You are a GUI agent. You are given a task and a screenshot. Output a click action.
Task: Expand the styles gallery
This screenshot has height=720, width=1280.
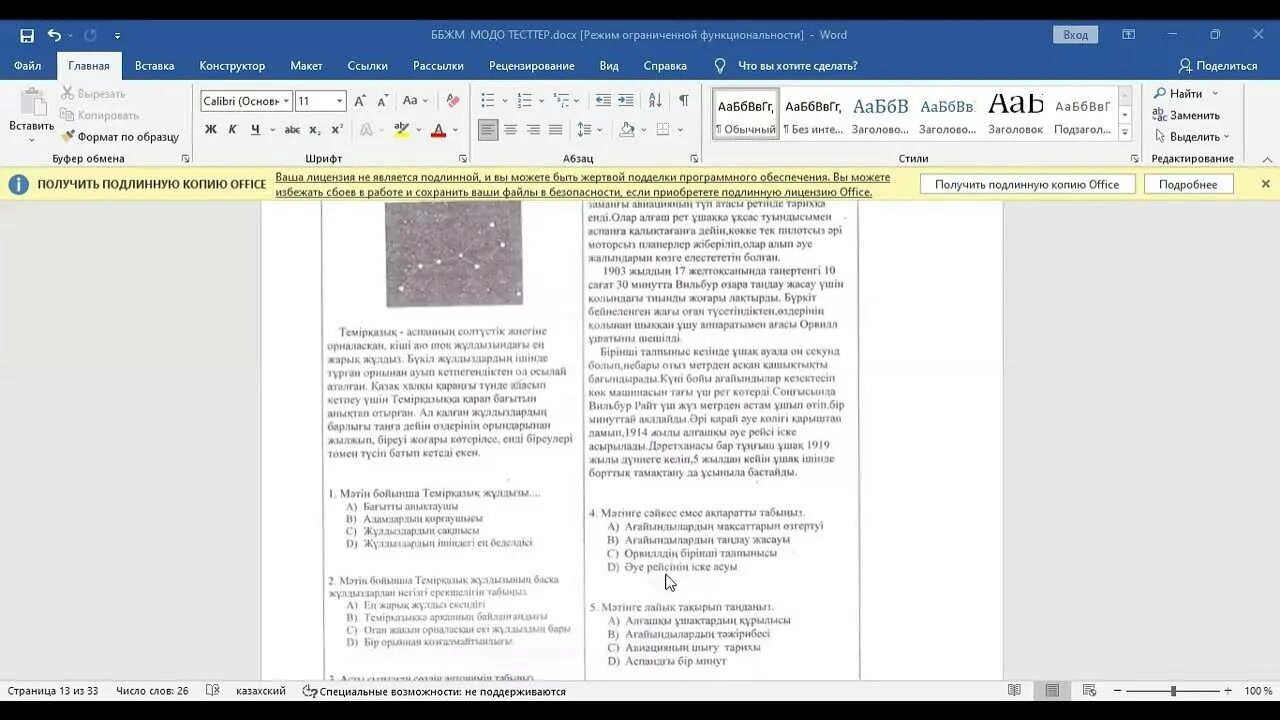(x=1125, y=131)
